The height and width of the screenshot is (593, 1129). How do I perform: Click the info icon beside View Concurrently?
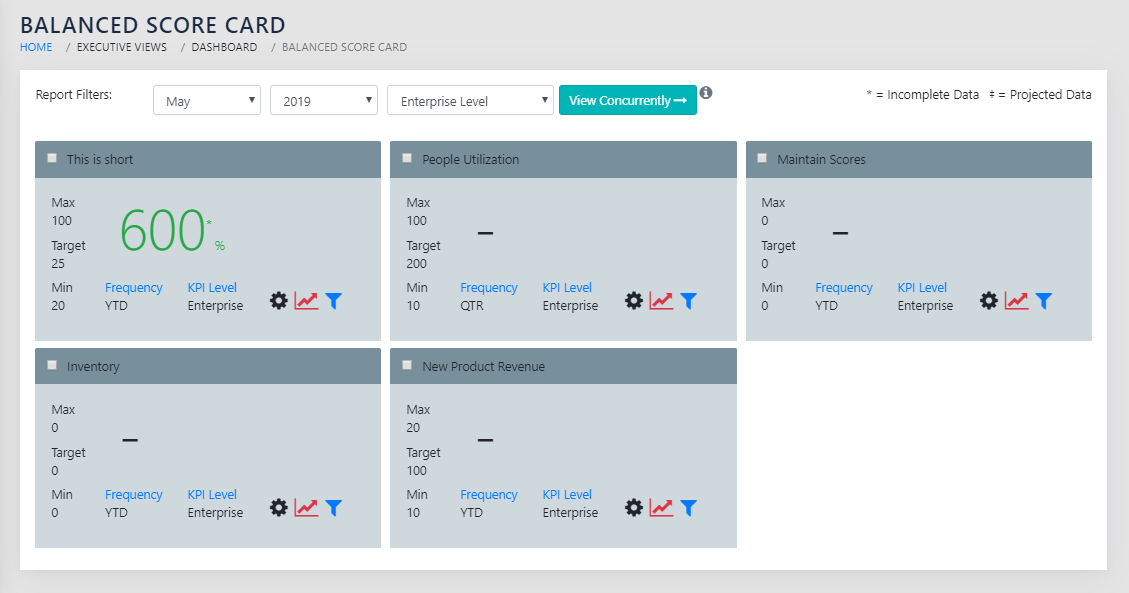point(706,93)
